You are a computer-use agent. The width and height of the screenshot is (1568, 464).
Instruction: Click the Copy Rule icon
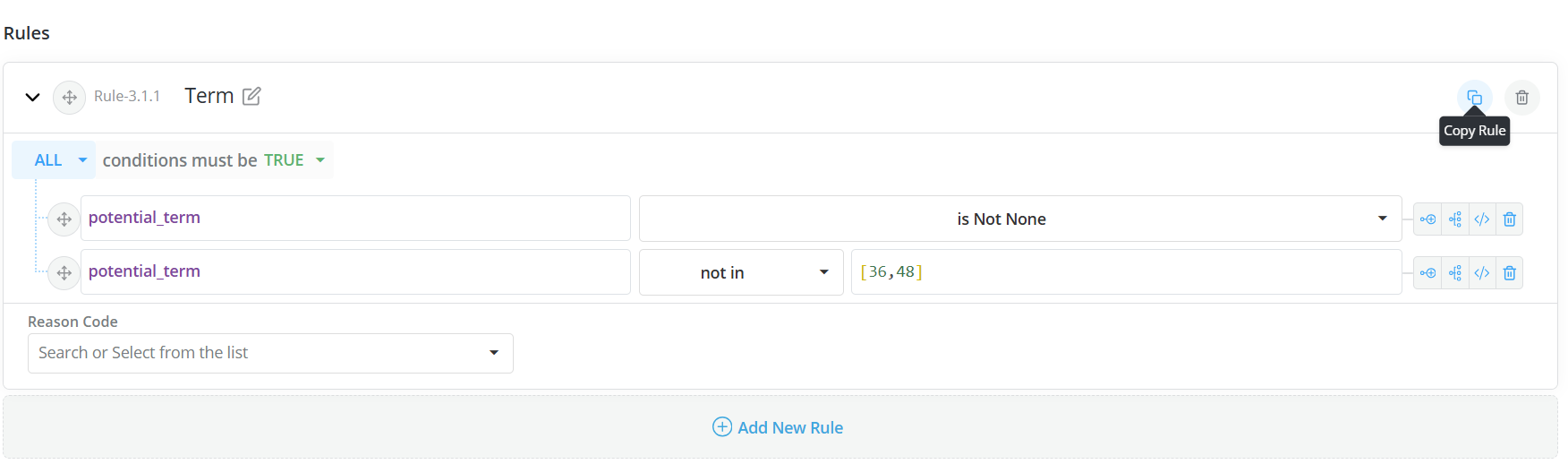[x=1474, y=98]
